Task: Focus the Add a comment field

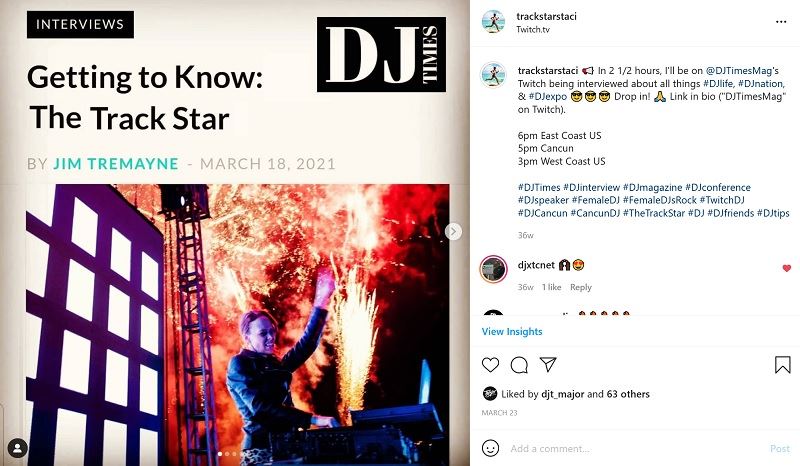Action: [x=633, y=448]
